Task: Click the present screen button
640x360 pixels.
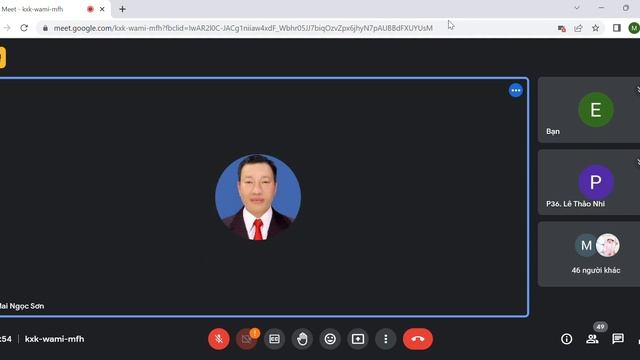Action: (358, 339)
